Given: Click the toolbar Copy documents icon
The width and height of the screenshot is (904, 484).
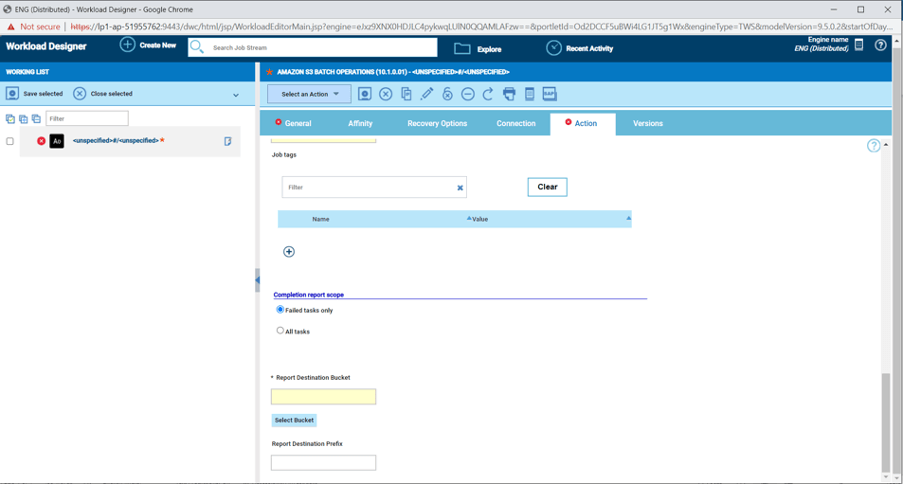Looking at the screenshot, I should tap(406, 94).
